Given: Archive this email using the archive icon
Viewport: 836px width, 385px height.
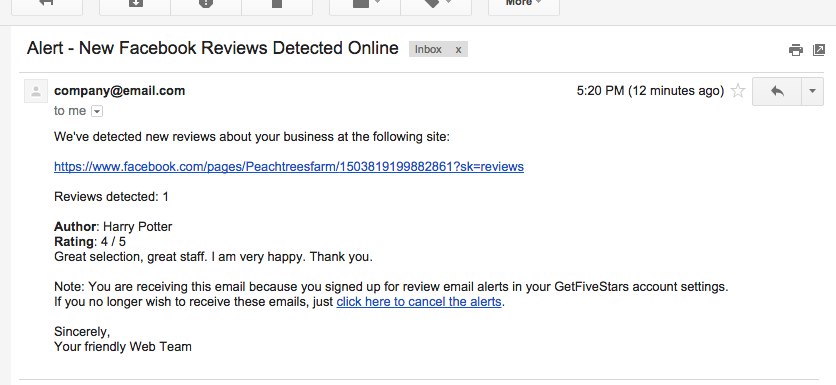Looking at the screenshot, I should click(135, 5).
